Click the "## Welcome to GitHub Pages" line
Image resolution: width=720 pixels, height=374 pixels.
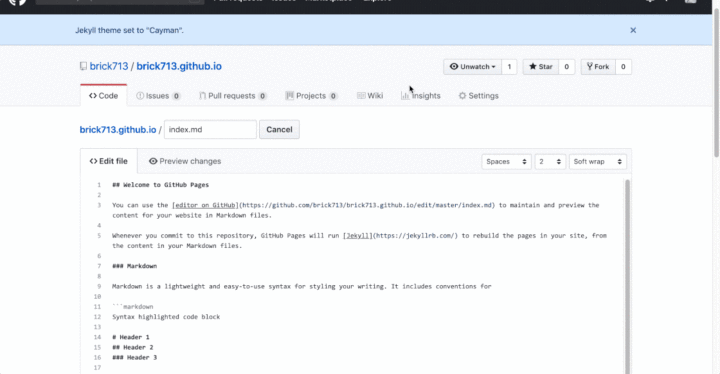(160, 185)
